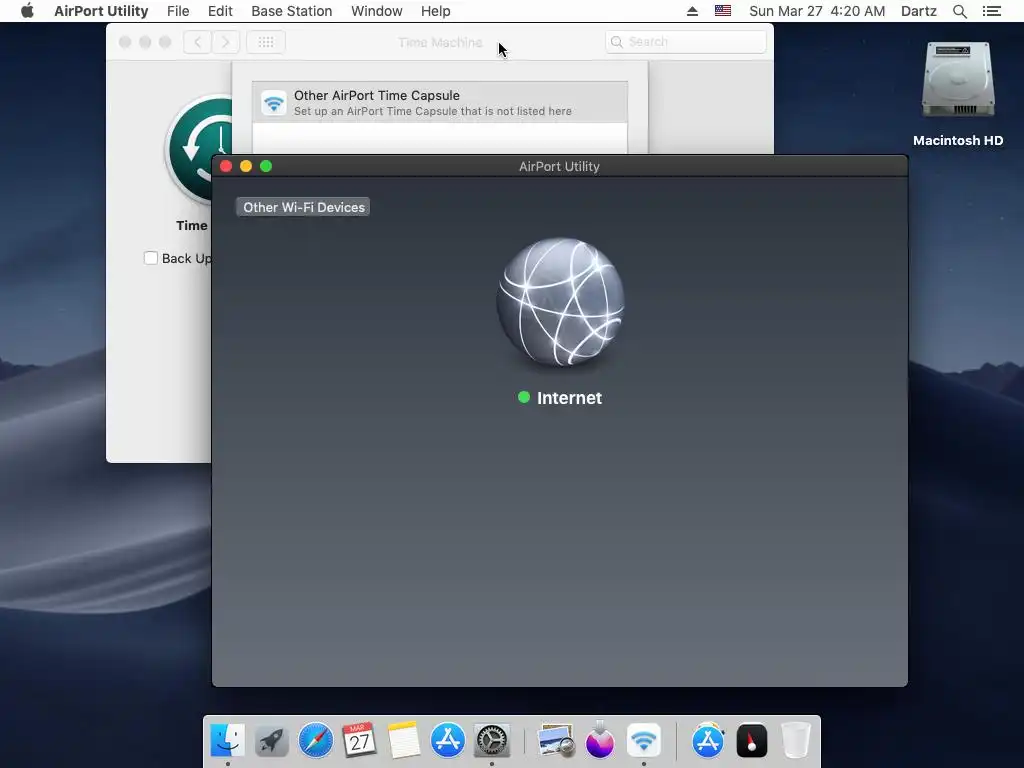Select Other AirPort Time Capsule row
1024x768 pixels.
pos(440,103)
